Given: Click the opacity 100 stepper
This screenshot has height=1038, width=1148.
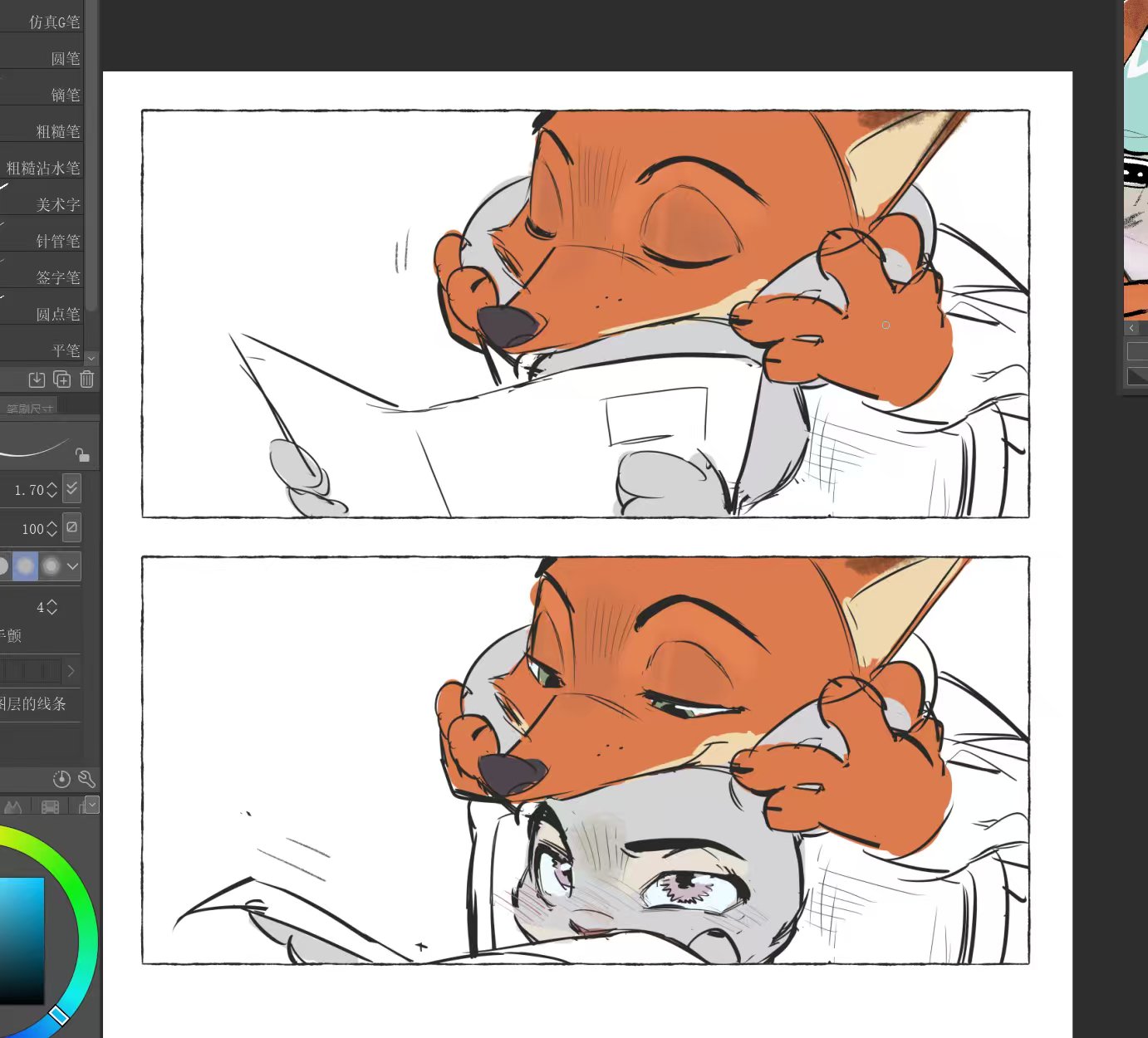Looking at the screenshot, I should point(52,528).
